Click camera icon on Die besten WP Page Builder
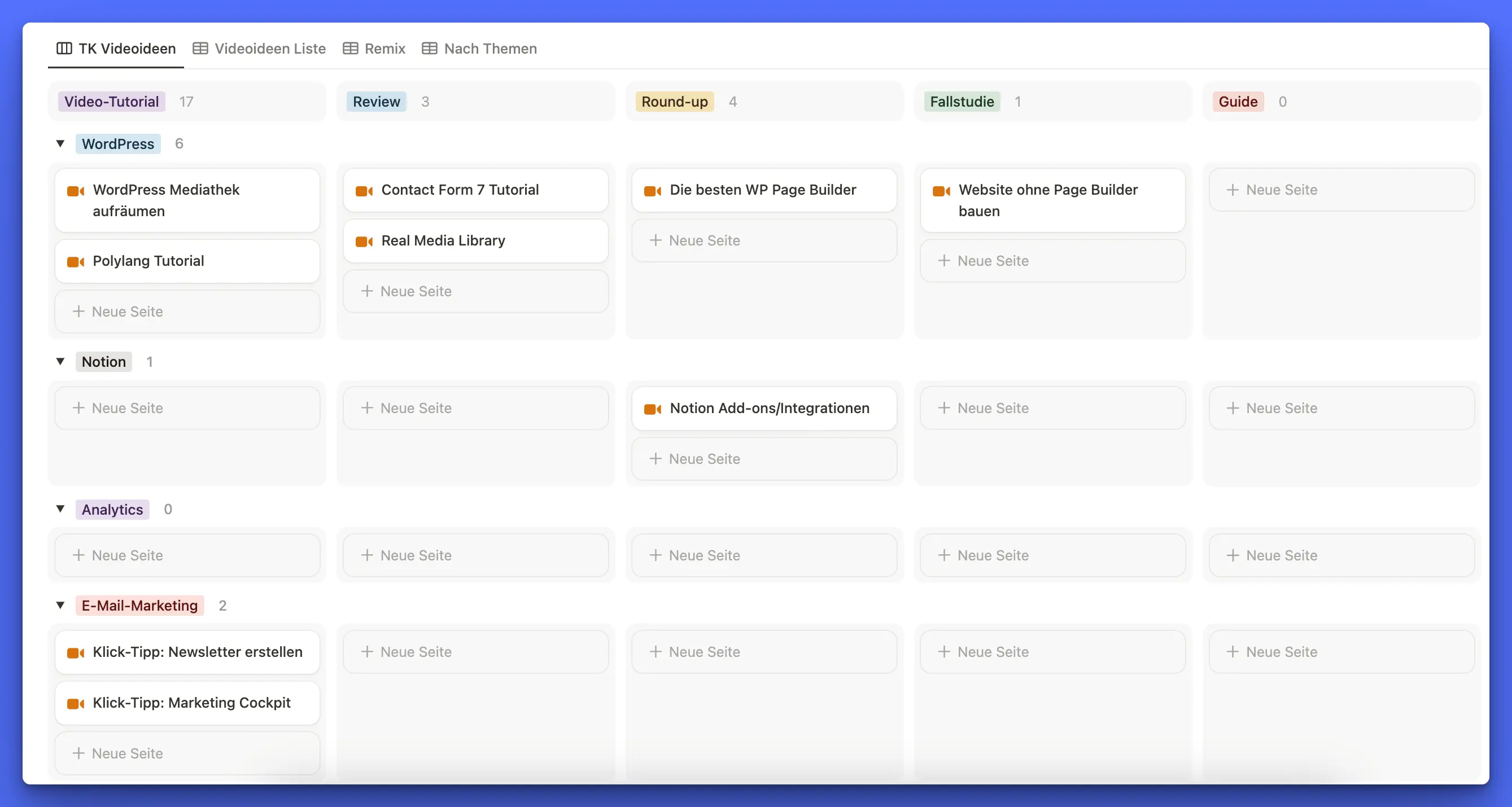 [652, 191]
